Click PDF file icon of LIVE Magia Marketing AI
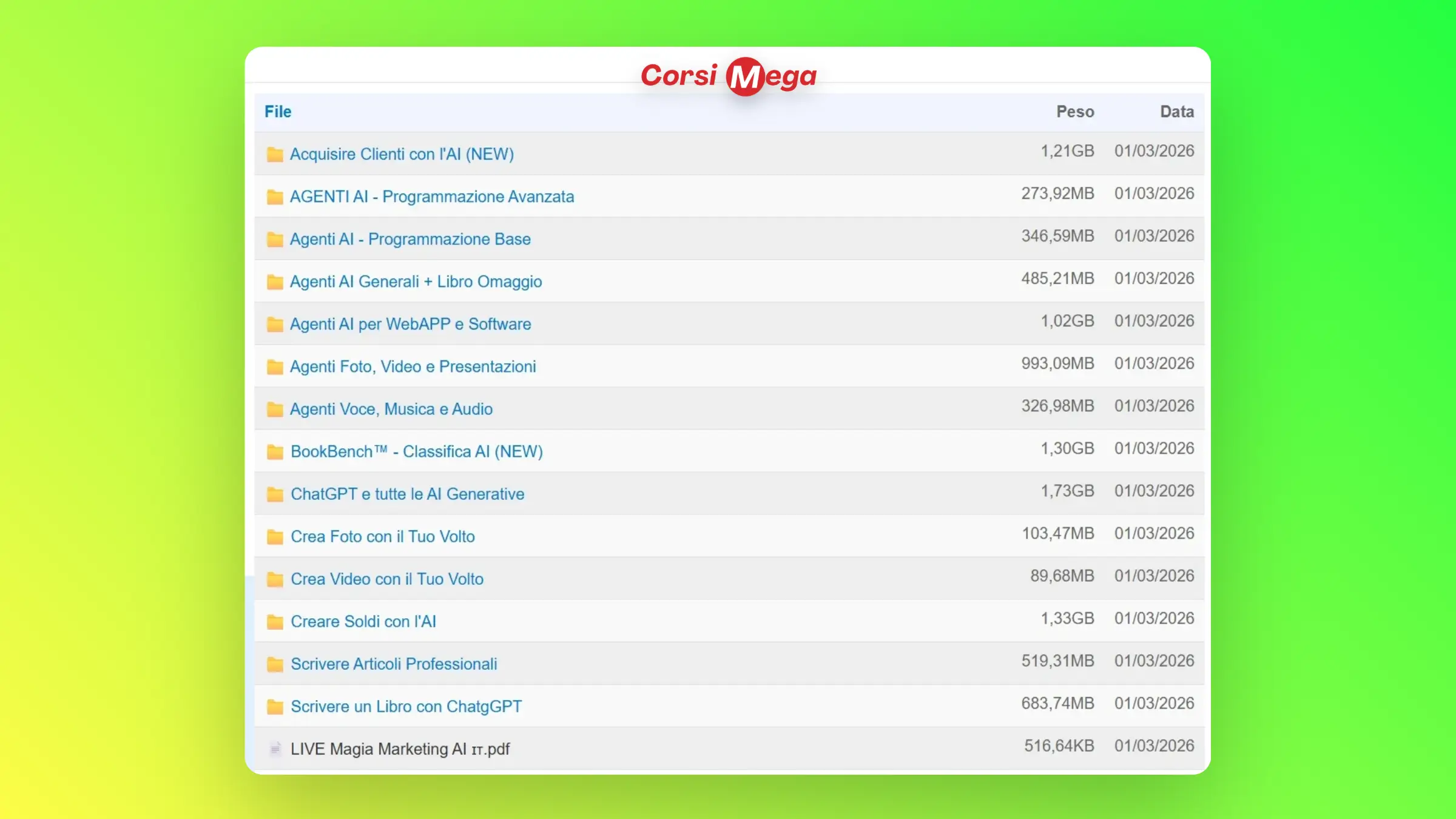This screenshot has width=1456, height=819. tap(275, 749)
